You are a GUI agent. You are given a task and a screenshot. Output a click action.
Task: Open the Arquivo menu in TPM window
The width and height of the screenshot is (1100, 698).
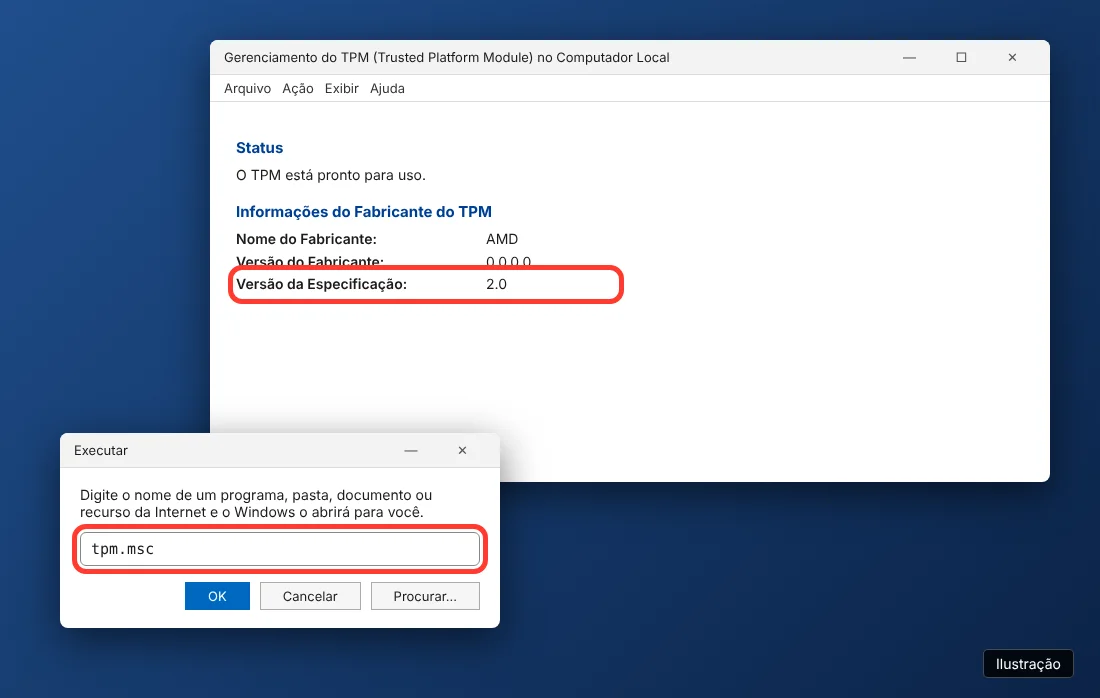pos(247,88)
